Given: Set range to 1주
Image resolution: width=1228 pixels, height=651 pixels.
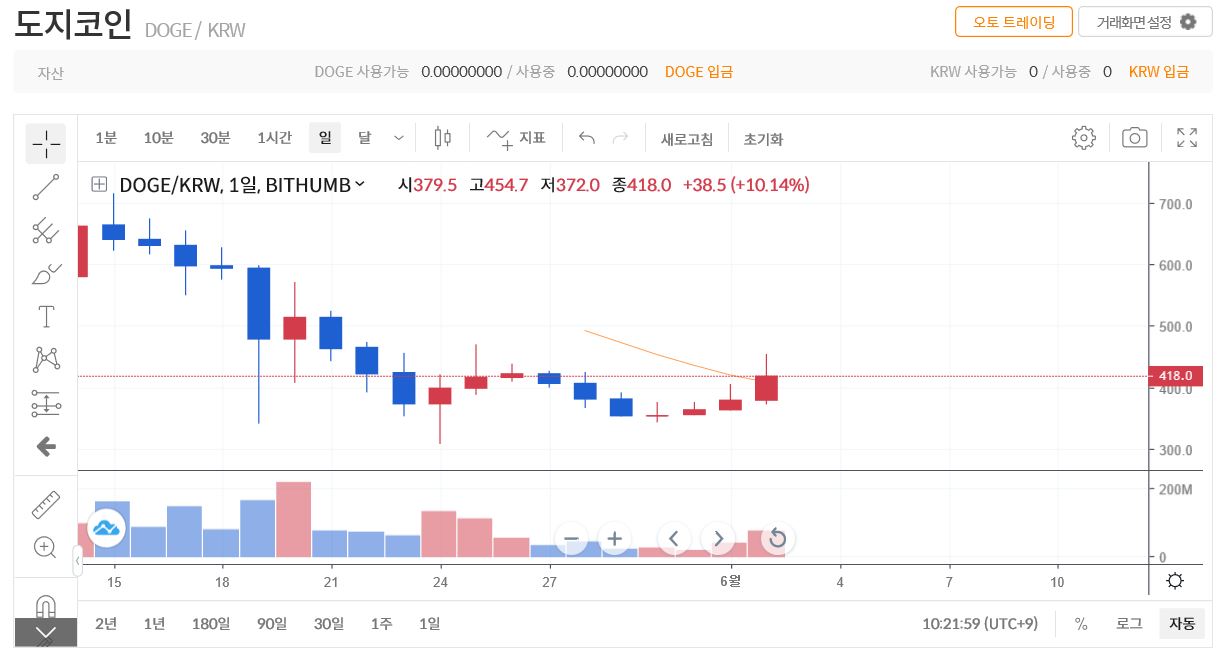Looking at the screenshot, I should point(381,624).
